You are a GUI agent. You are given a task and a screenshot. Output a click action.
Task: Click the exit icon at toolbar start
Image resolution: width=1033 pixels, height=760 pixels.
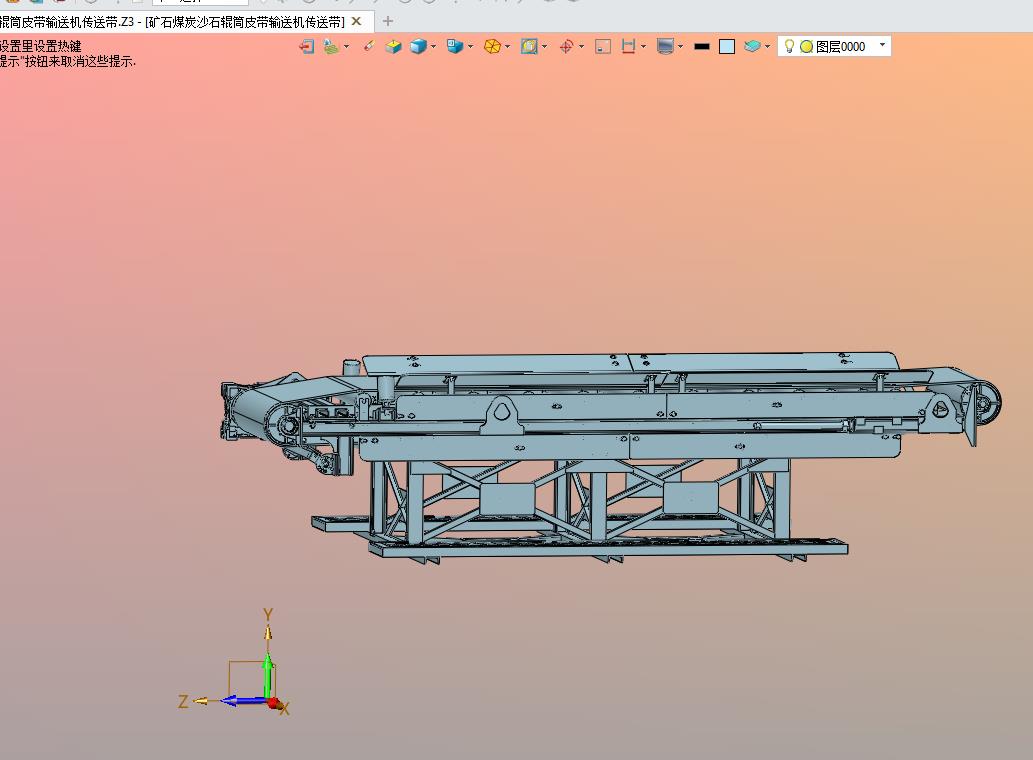(307, 46)
